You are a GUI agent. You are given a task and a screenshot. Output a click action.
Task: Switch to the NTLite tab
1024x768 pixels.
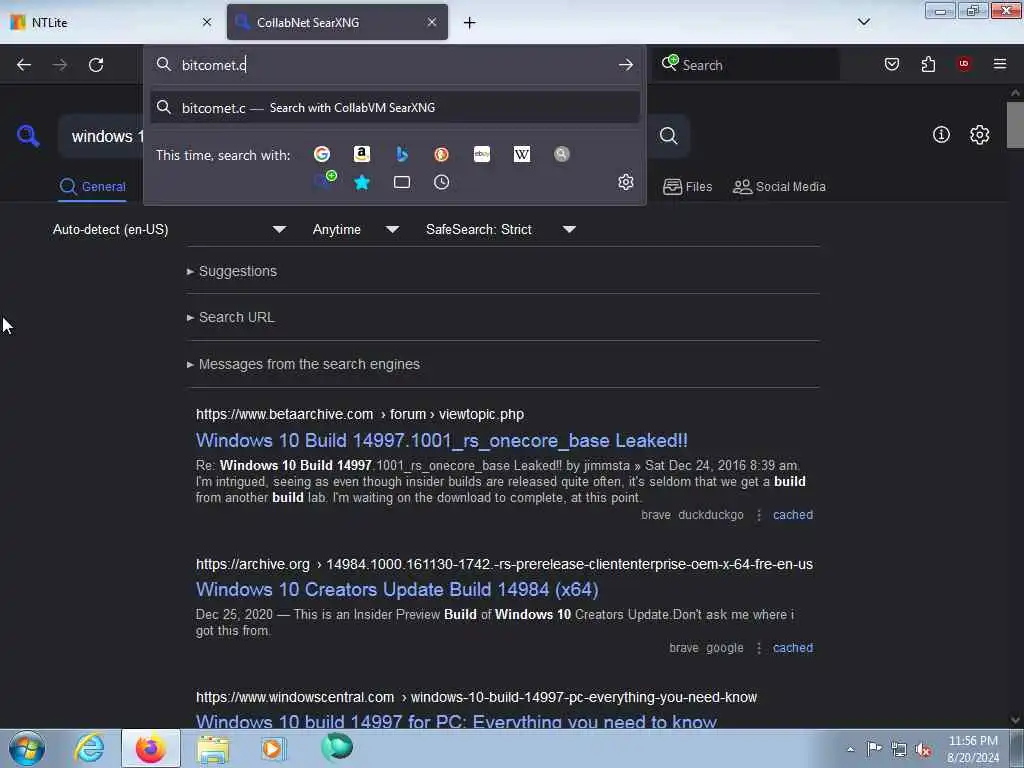click(x=112, y=22)
